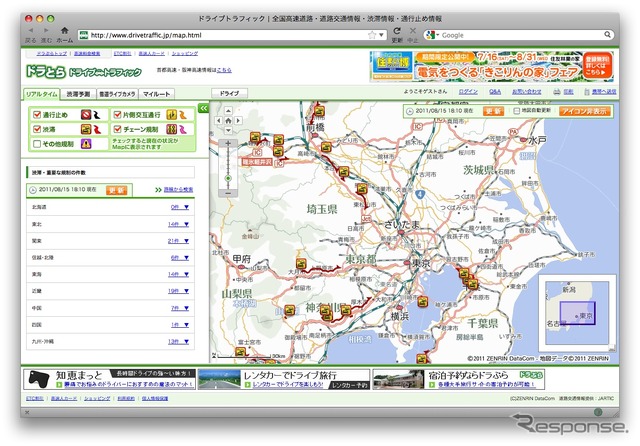The height and width of the screenshot is (446, 640).
Task: Uncheck the 片側交互通行 checkbox
Action: (x=118, y=115)
